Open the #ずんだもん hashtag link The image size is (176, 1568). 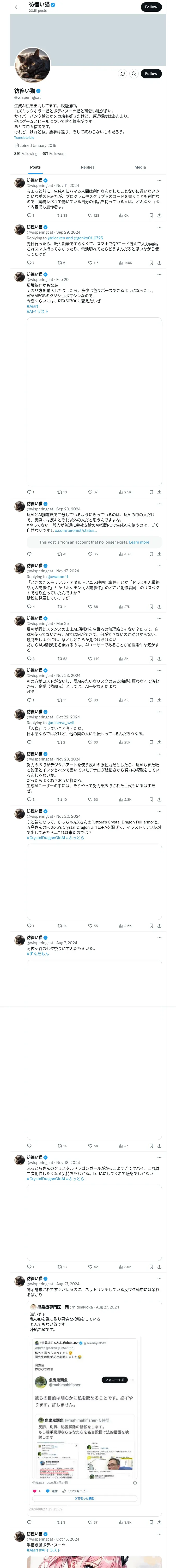click(38, 953)
